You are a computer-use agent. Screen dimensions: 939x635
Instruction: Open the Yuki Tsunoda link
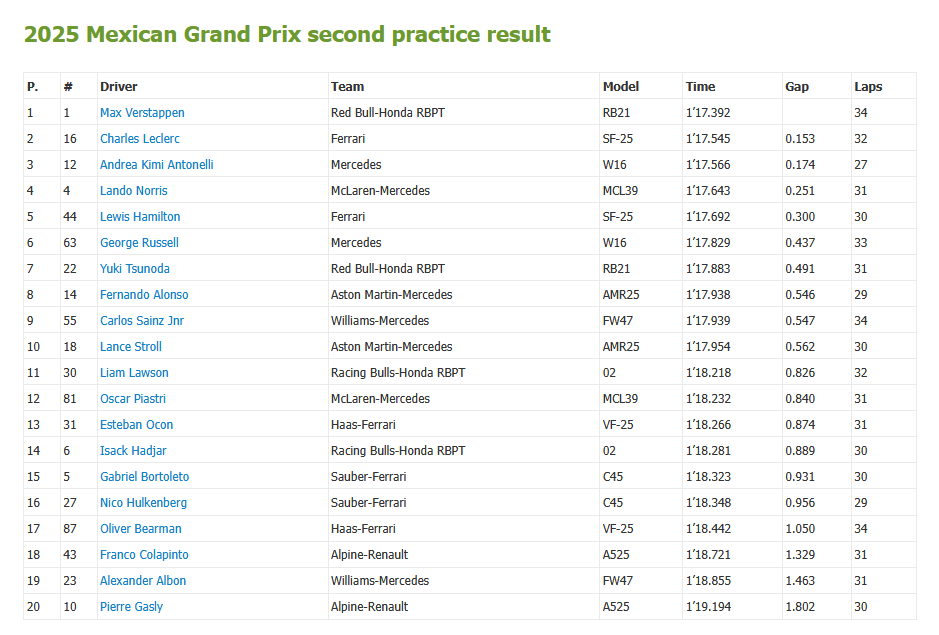coord(135,269)
